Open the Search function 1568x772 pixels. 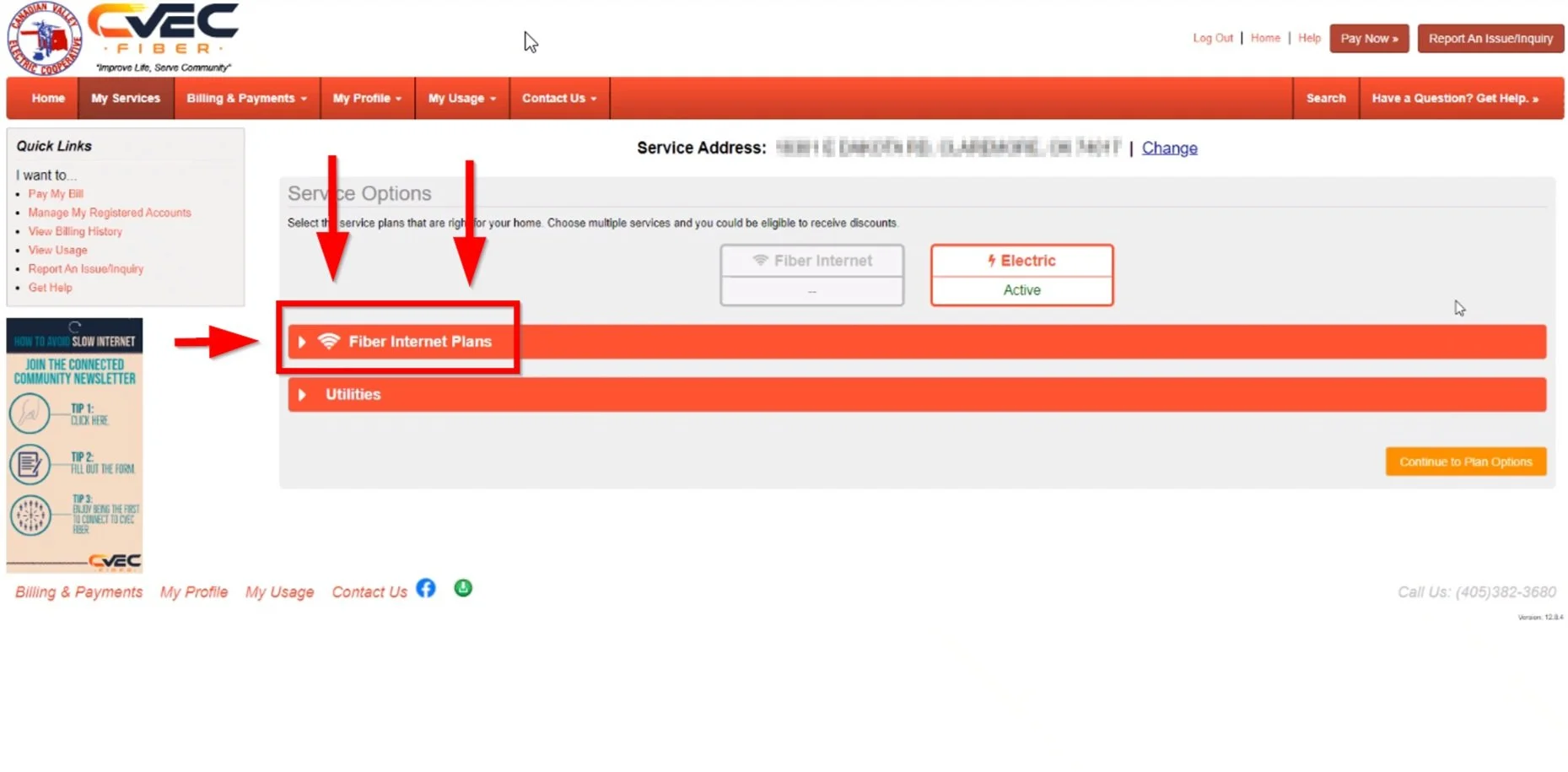[1325, 98]
